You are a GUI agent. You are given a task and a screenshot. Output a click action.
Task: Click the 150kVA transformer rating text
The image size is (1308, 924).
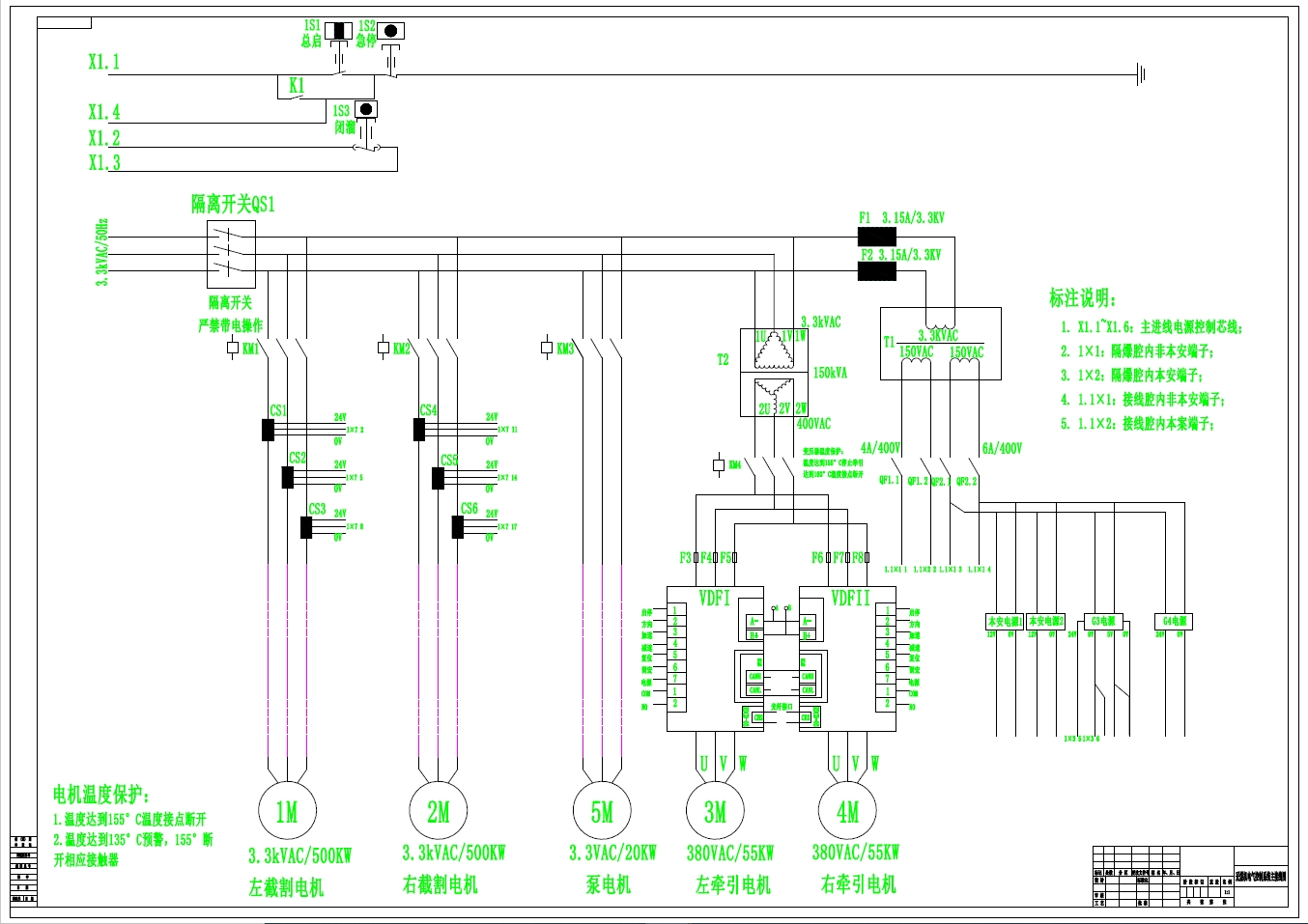coord(830,374)
